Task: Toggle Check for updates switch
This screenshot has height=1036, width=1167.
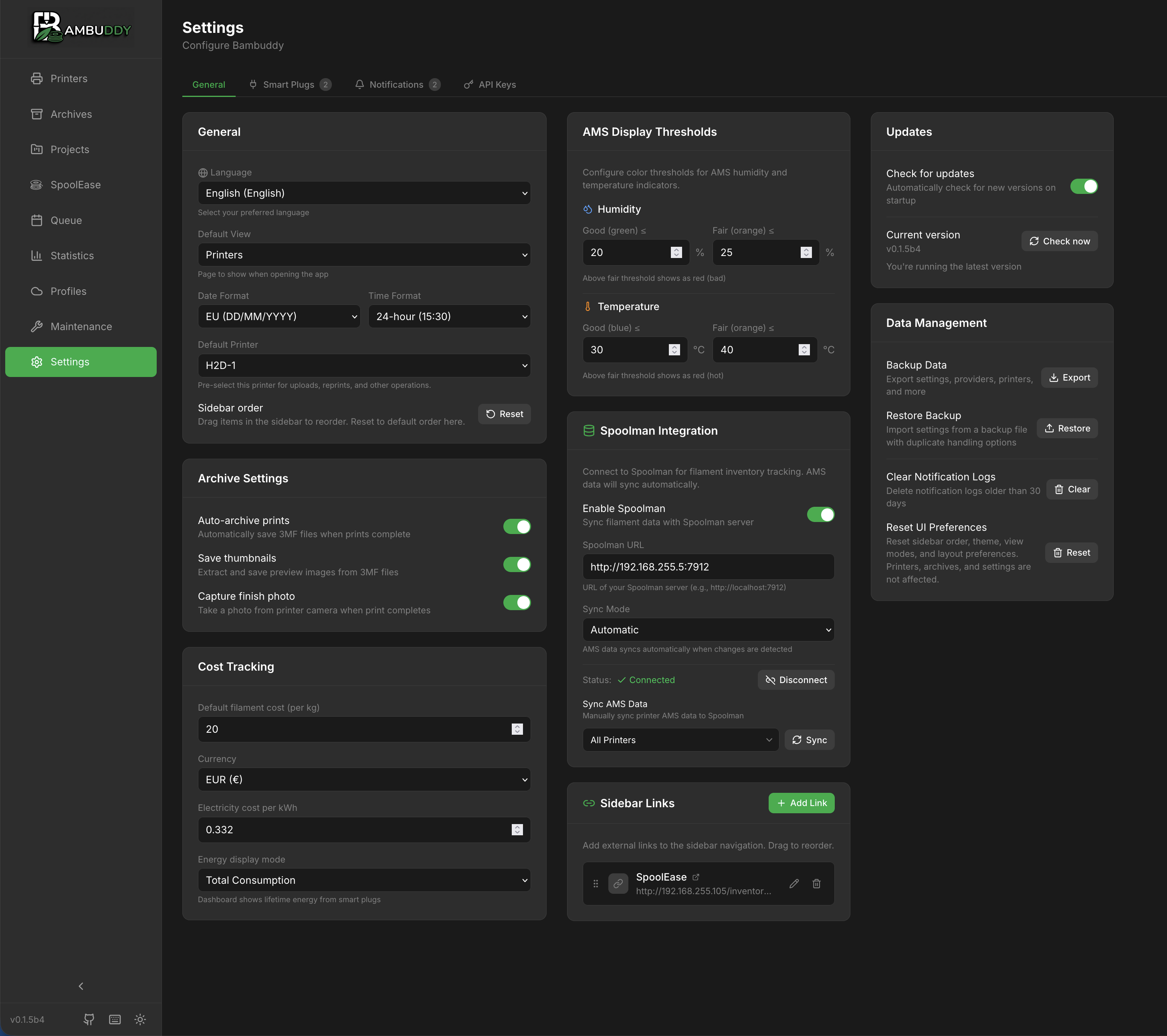Action: pyautogui.click(x=1084, y=187)
